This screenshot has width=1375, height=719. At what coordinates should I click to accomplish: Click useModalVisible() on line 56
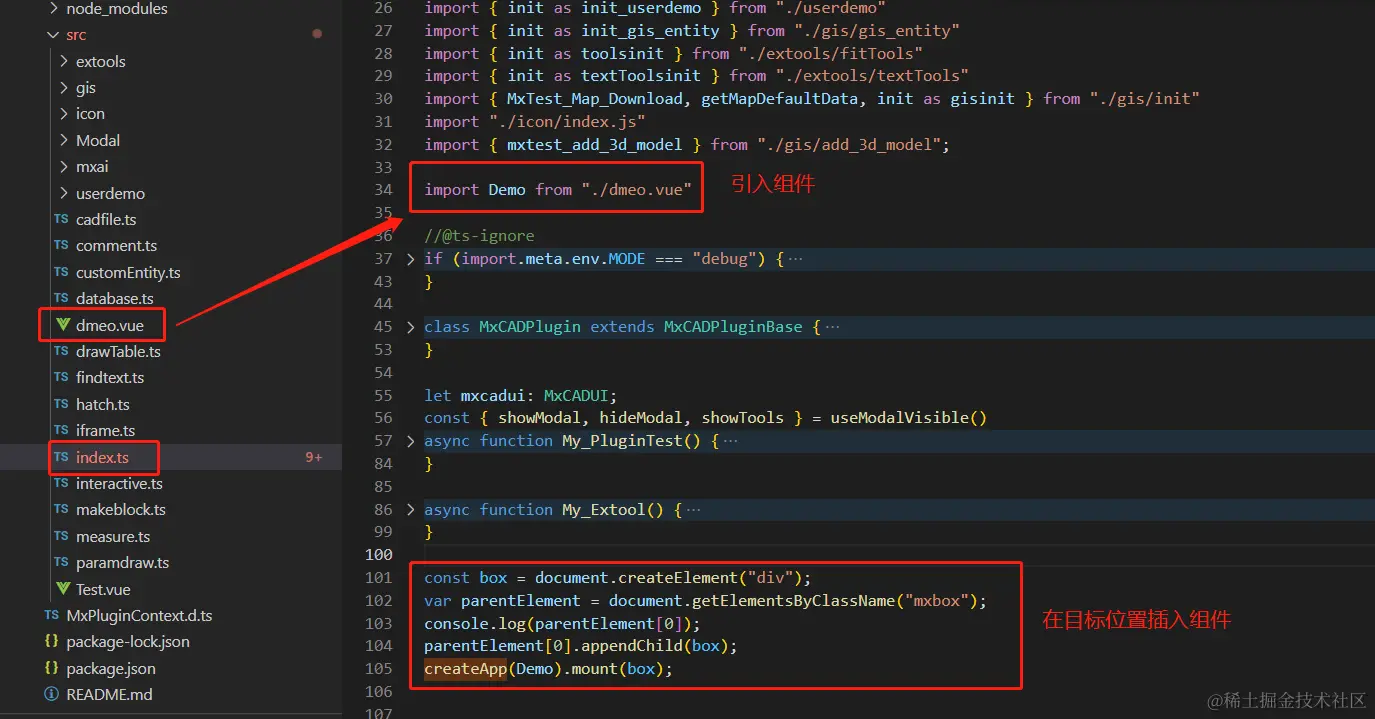[x=908, y=418]
